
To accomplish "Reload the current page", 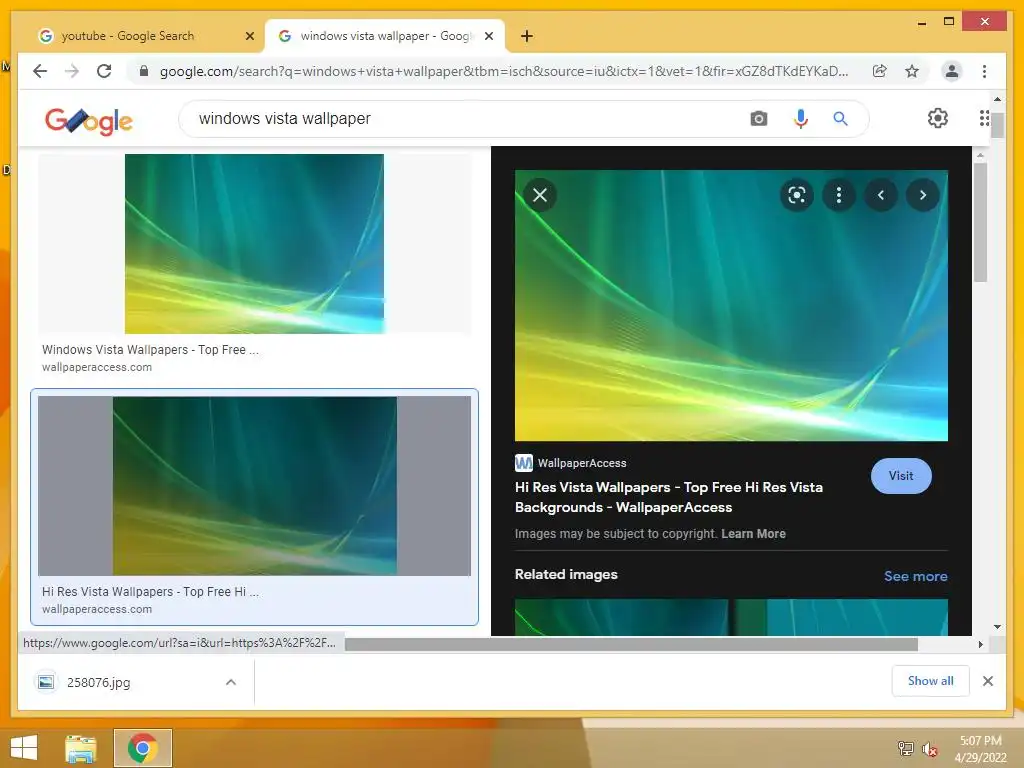I will pyautogui.click(x=104, y=71).
